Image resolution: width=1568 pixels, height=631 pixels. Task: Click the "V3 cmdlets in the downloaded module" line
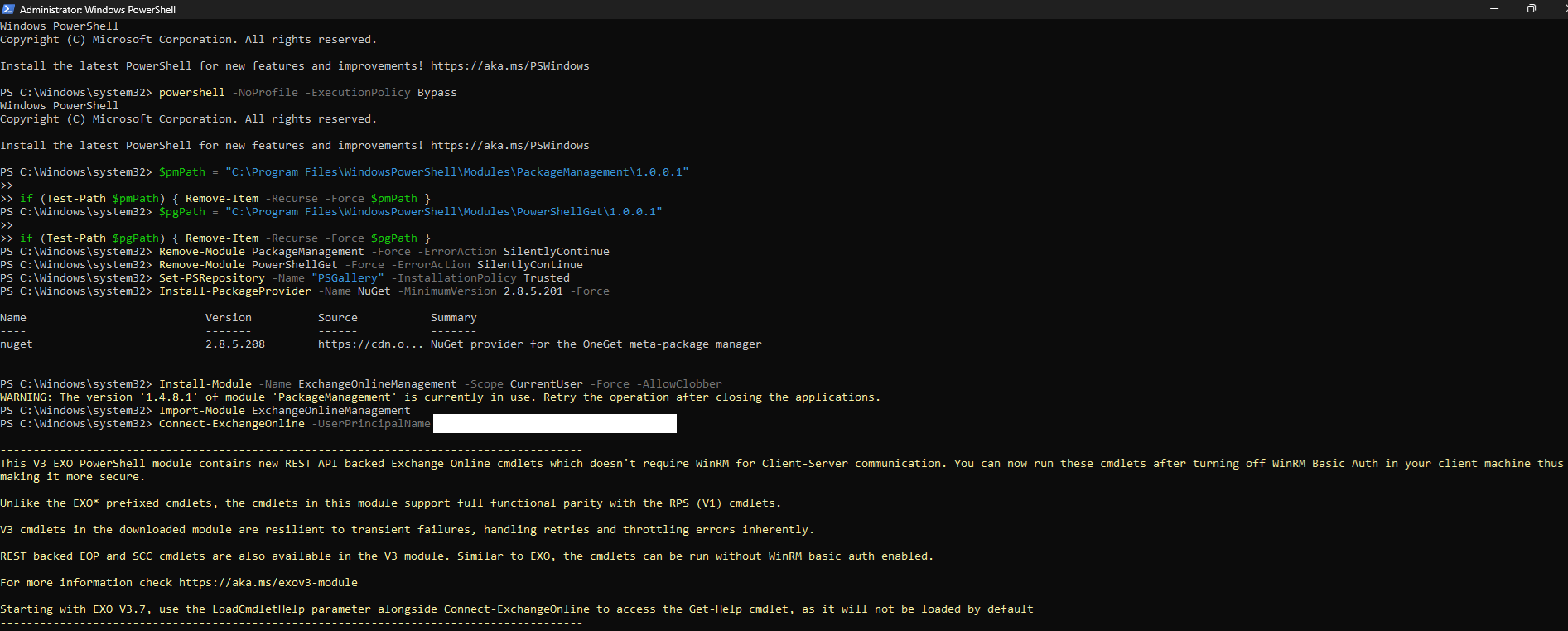tap(408, 530)
